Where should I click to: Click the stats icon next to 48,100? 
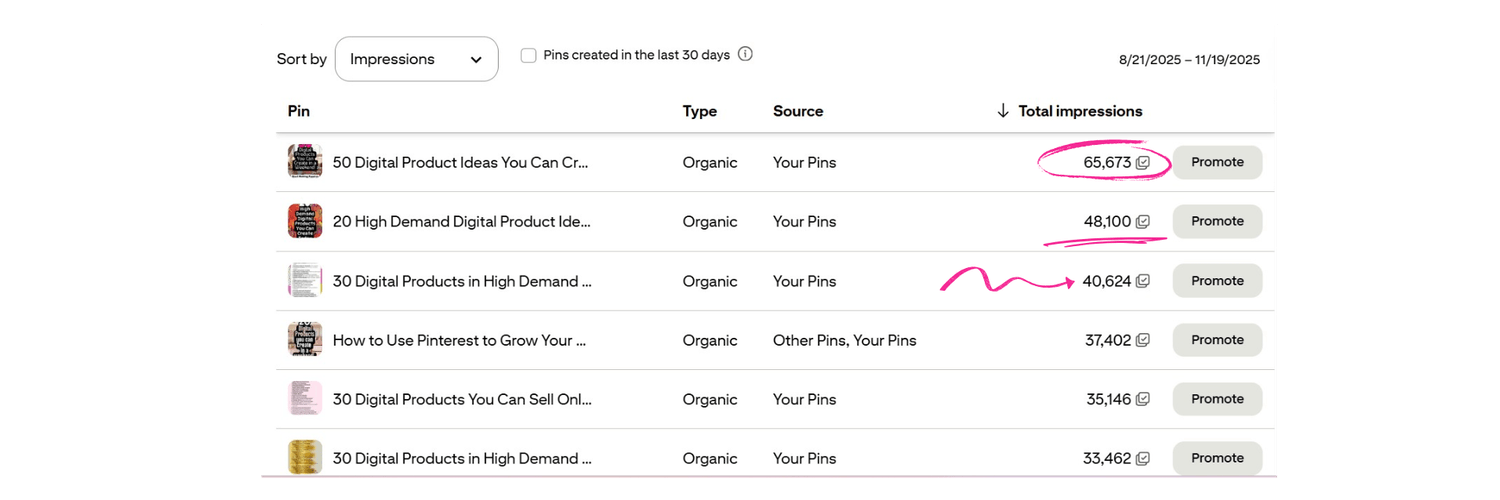pos(1143,221)
